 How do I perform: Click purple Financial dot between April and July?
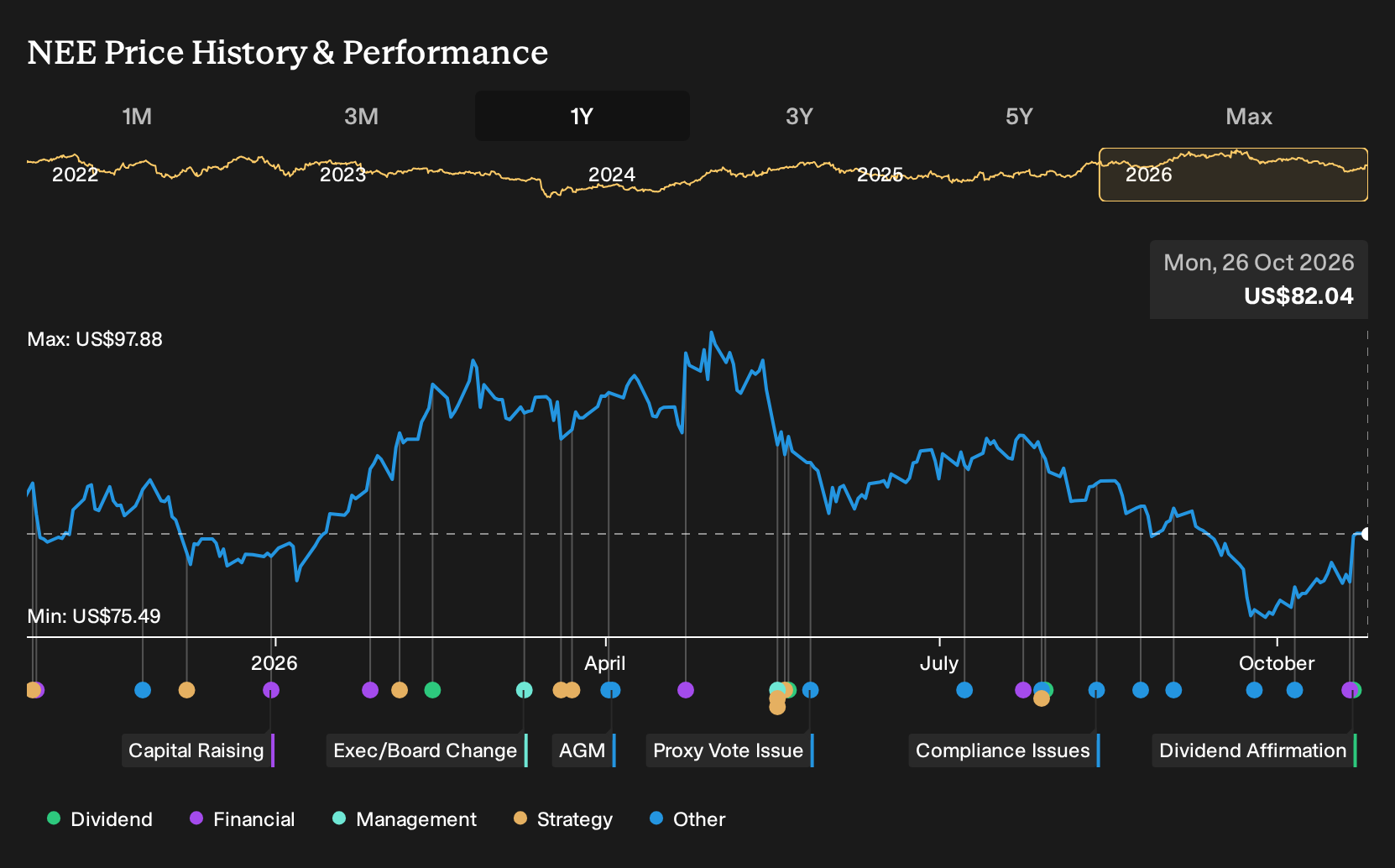click(686, 690)
